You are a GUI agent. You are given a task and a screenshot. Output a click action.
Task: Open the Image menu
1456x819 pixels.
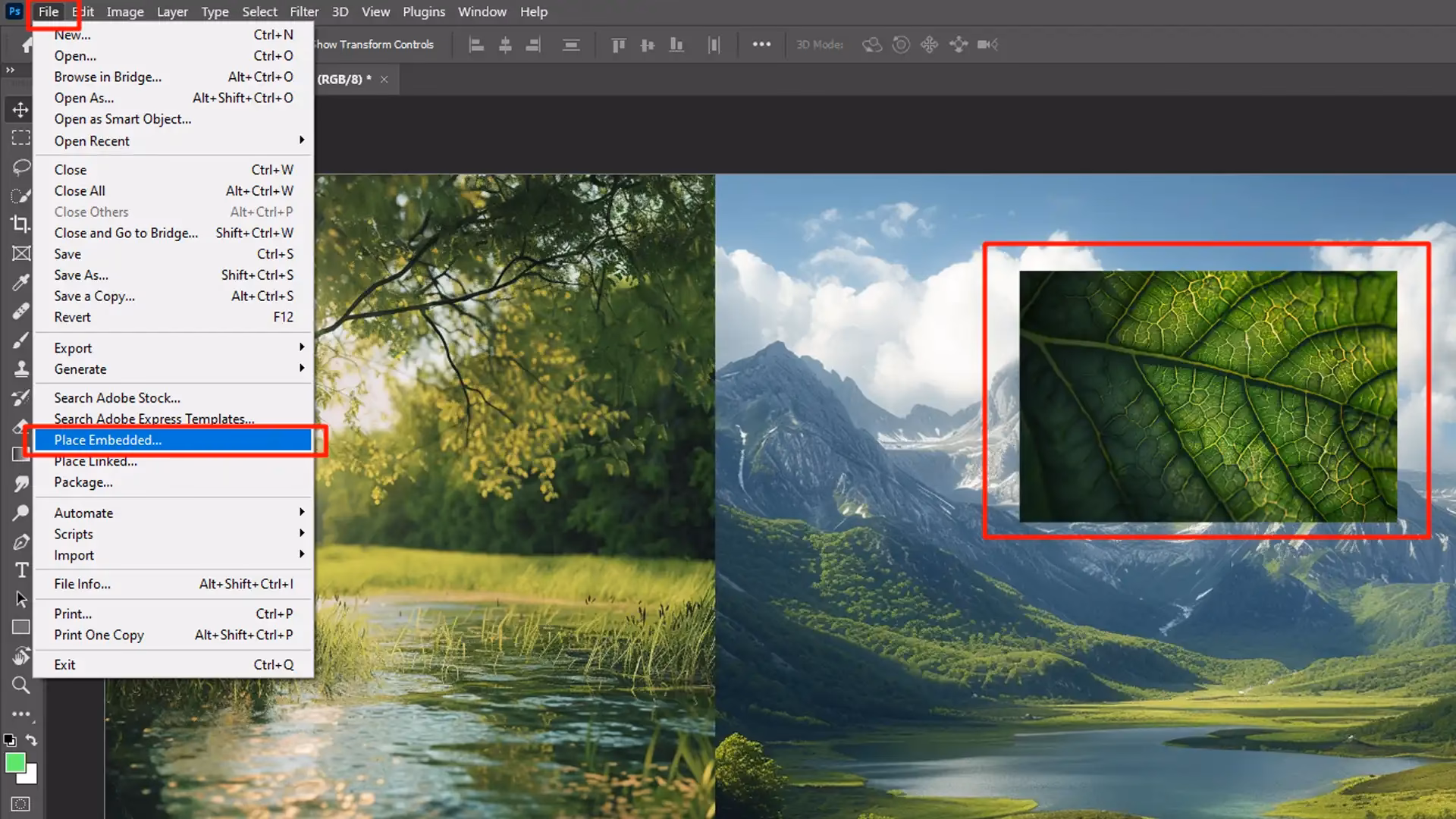point(124,11)
